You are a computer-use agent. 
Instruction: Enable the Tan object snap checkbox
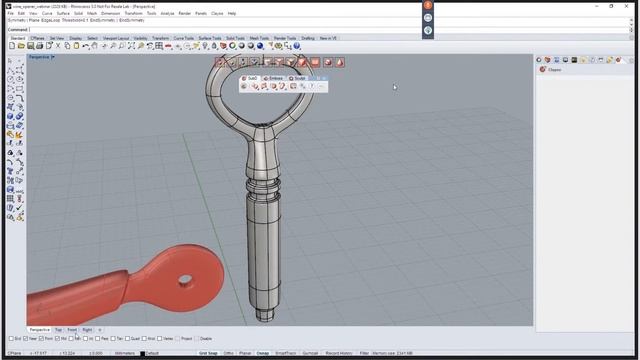(x=113, y=338)
